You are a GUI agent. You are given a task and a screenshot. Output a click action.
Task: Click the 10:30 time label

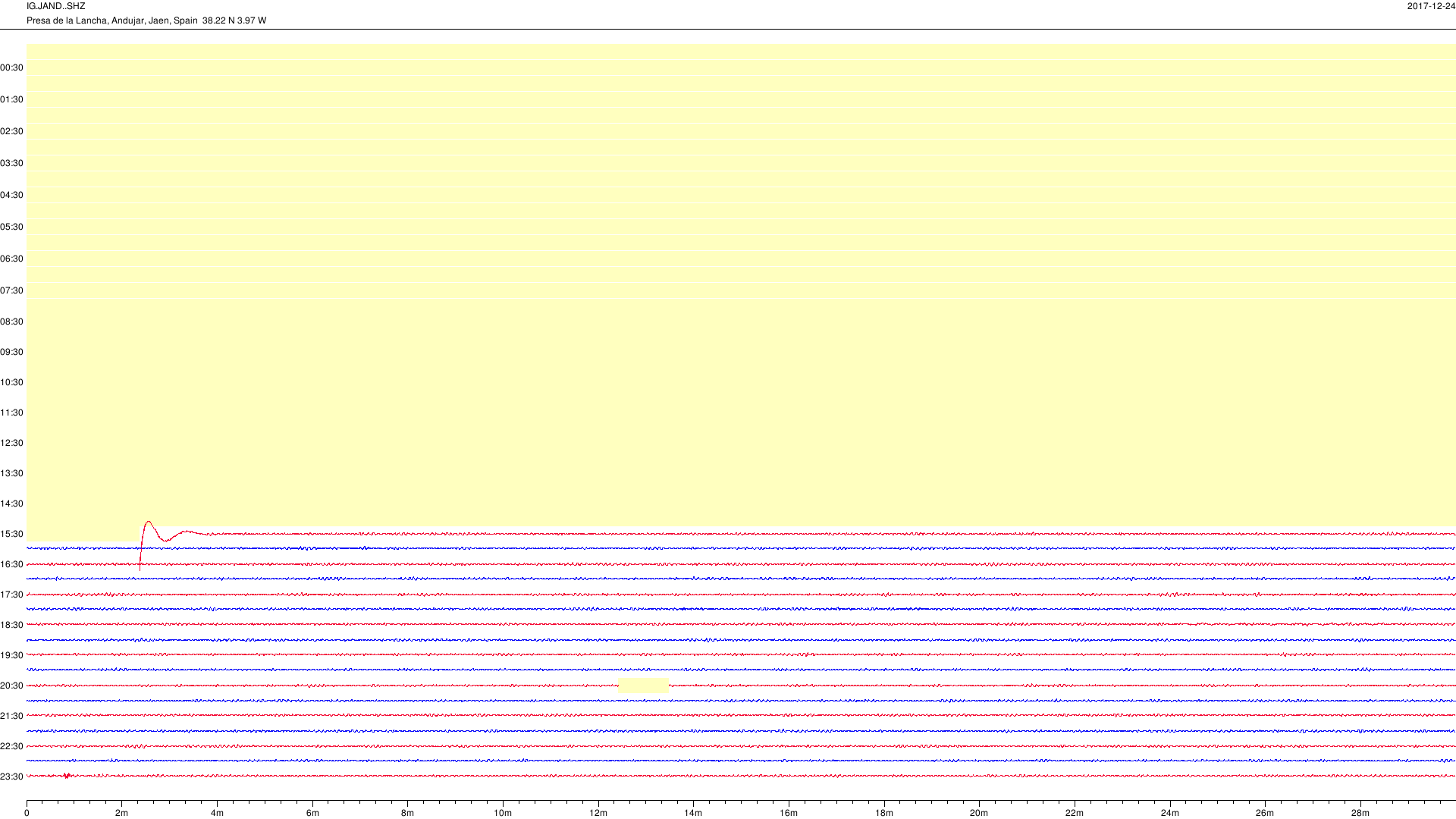click(11, 382)
